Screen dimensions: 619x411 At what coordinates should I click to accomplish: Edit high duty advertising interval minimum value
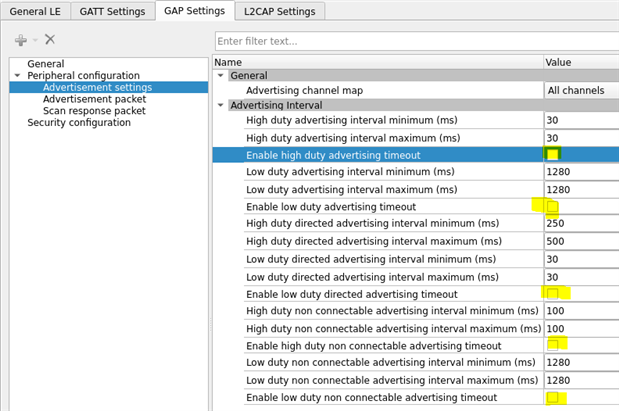point(580,120)
